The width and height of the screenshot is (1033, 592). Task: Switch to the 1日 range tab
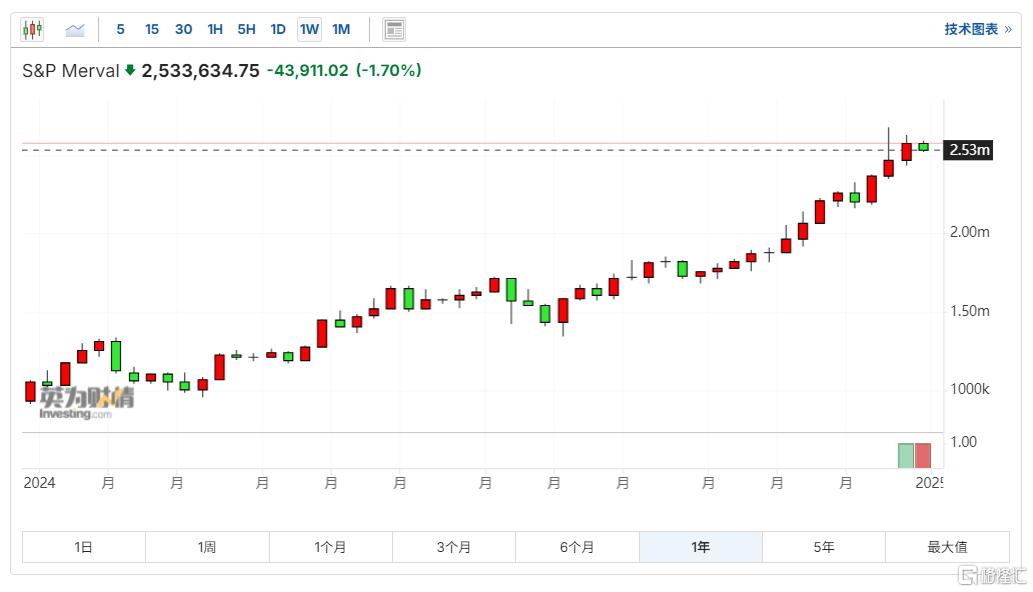tap(84, 547)
